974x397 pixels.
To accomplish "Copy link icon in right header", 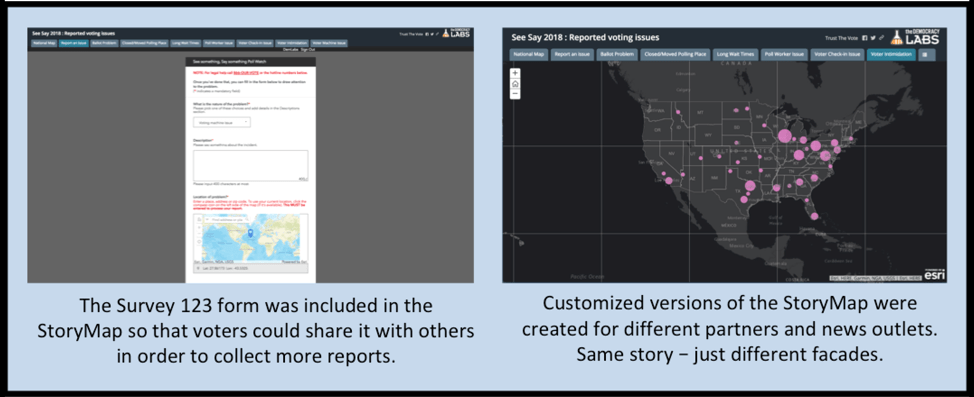I will click(881, 38).
